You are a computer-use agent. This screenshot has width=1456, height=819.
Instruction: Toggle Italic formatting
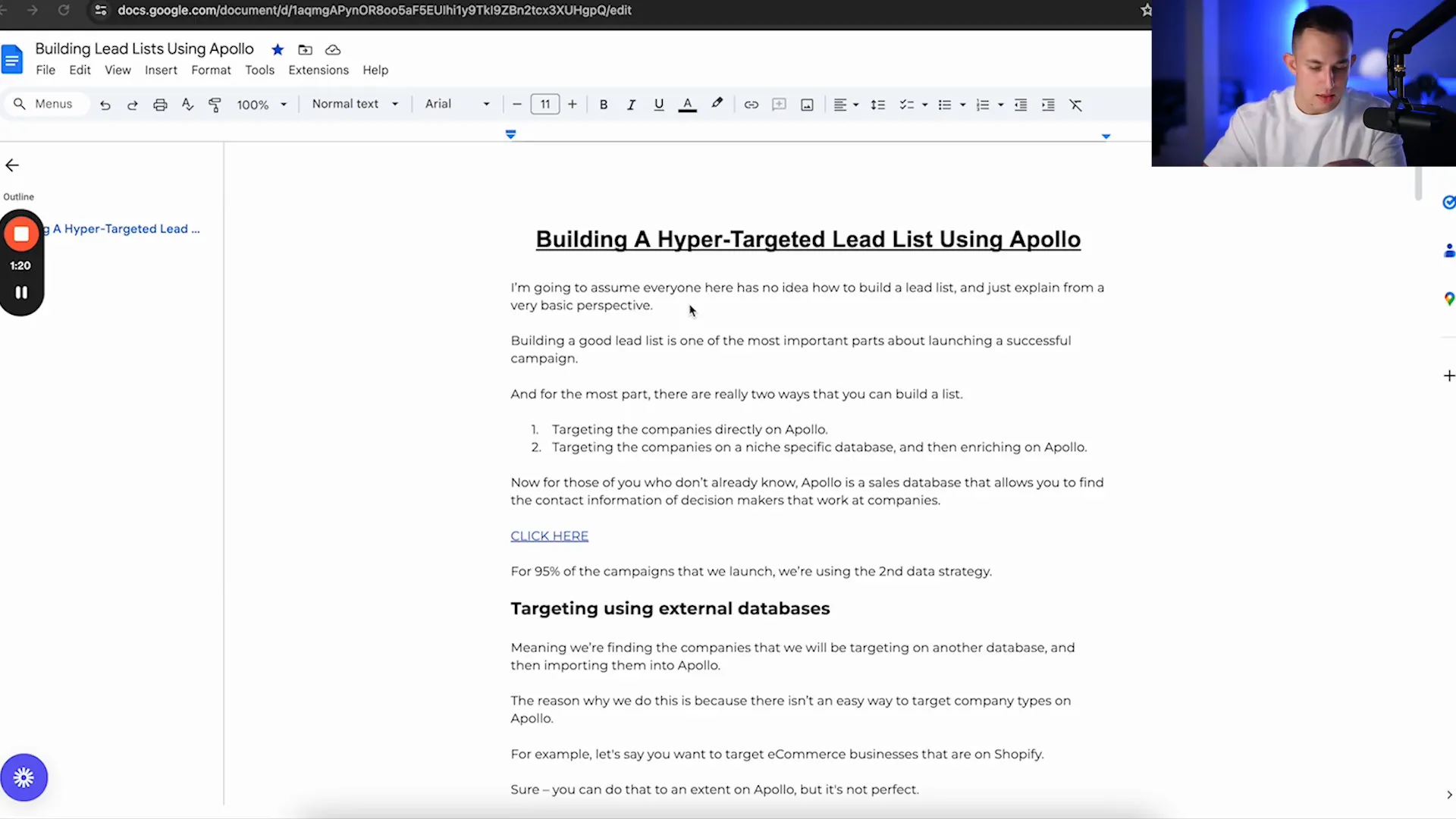(631, 105)
